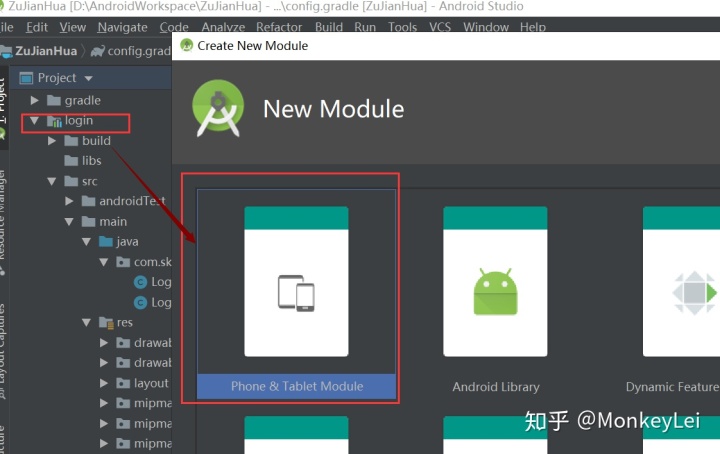Select the build folder icon

(71, 140)
